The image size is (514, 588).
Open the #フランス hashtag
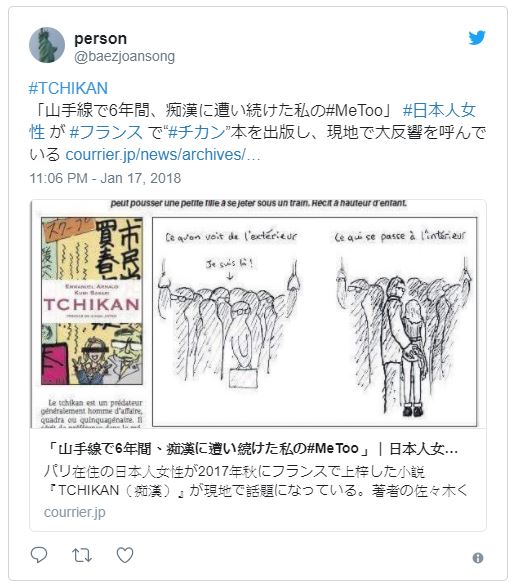[106, 132]
